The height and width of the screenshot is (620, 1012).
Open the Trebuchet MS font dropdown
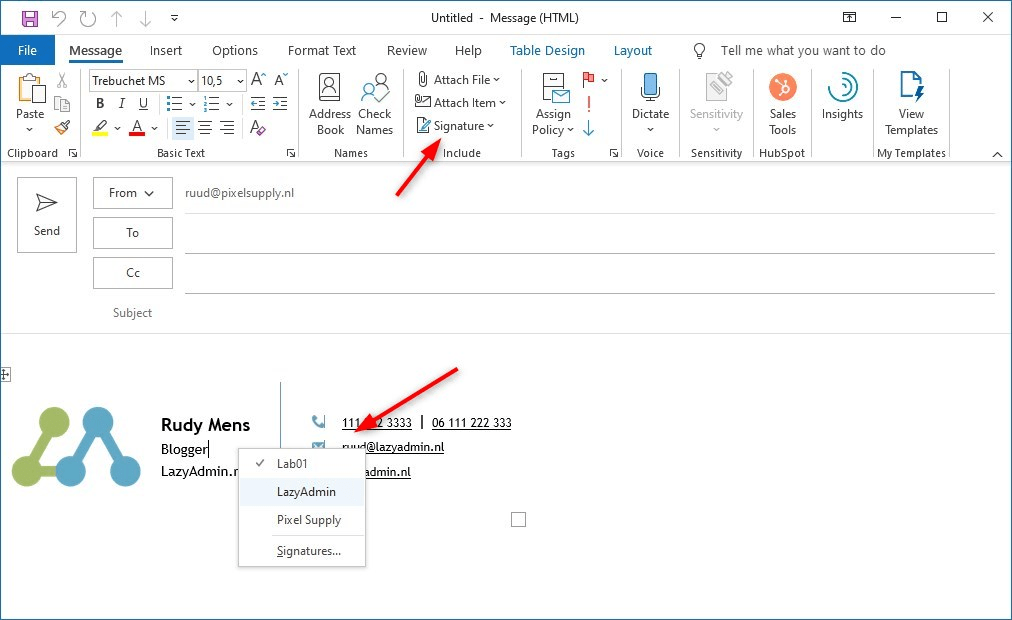[x=191, y=81]
